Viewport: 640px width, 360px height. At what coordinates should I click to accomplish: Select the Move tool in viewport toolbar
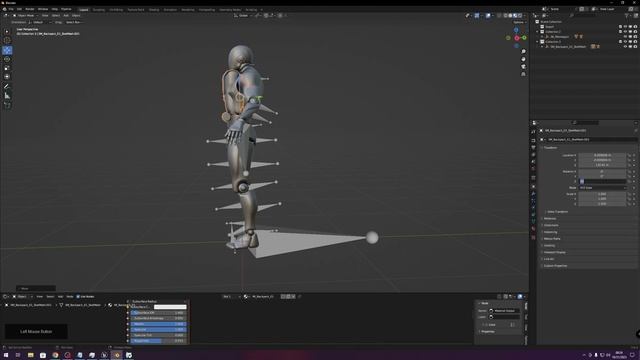point(7,50)
